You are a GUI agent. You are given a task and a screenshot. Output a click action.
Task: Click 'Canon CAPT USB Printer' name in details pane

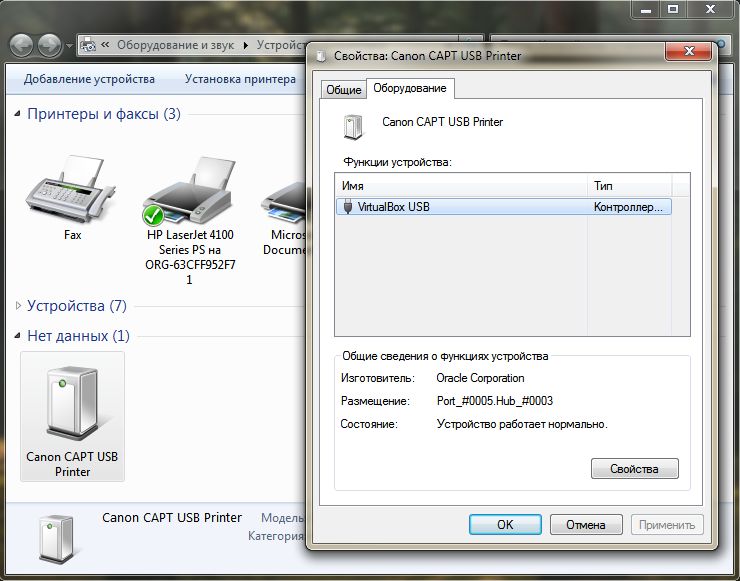click(172, 518)
